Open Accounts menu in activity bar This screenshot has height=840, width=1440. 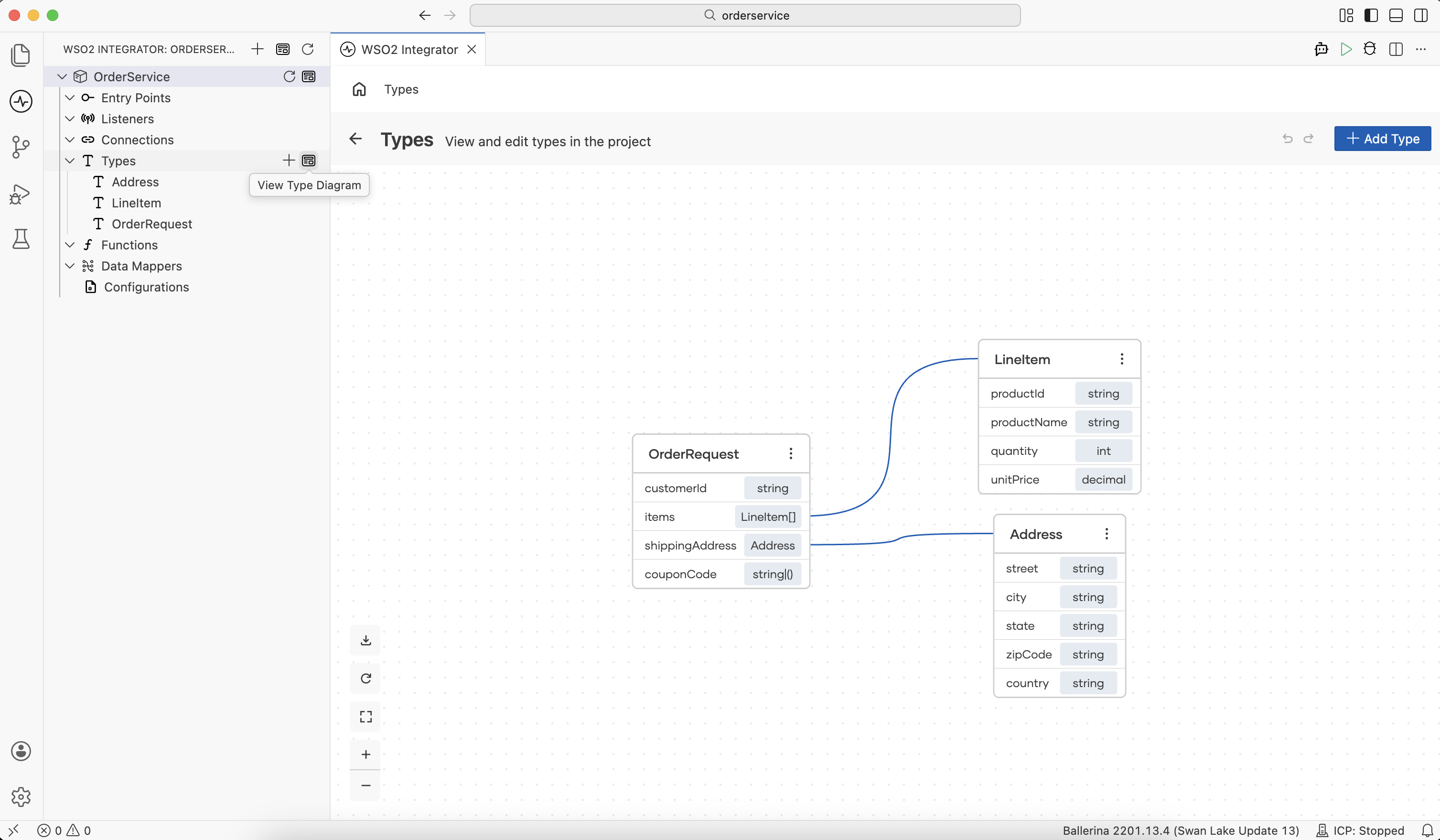click(x=21, y=751)
